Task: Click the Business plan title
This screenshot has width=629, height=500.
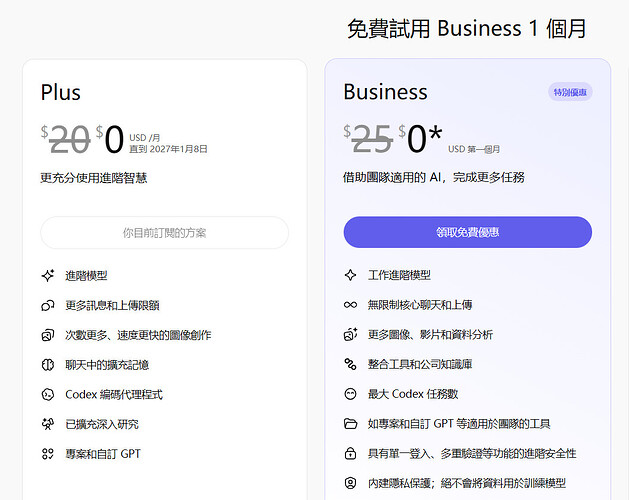Action: (386, 92)
